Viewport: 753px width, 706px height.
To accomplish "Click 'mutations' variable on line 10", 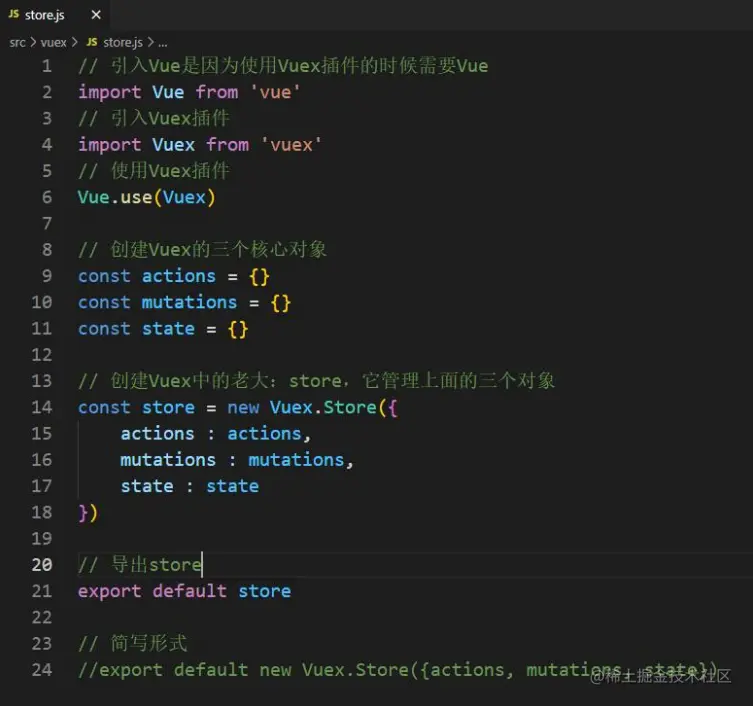I will pyautogui.click(x=189, y=303).
